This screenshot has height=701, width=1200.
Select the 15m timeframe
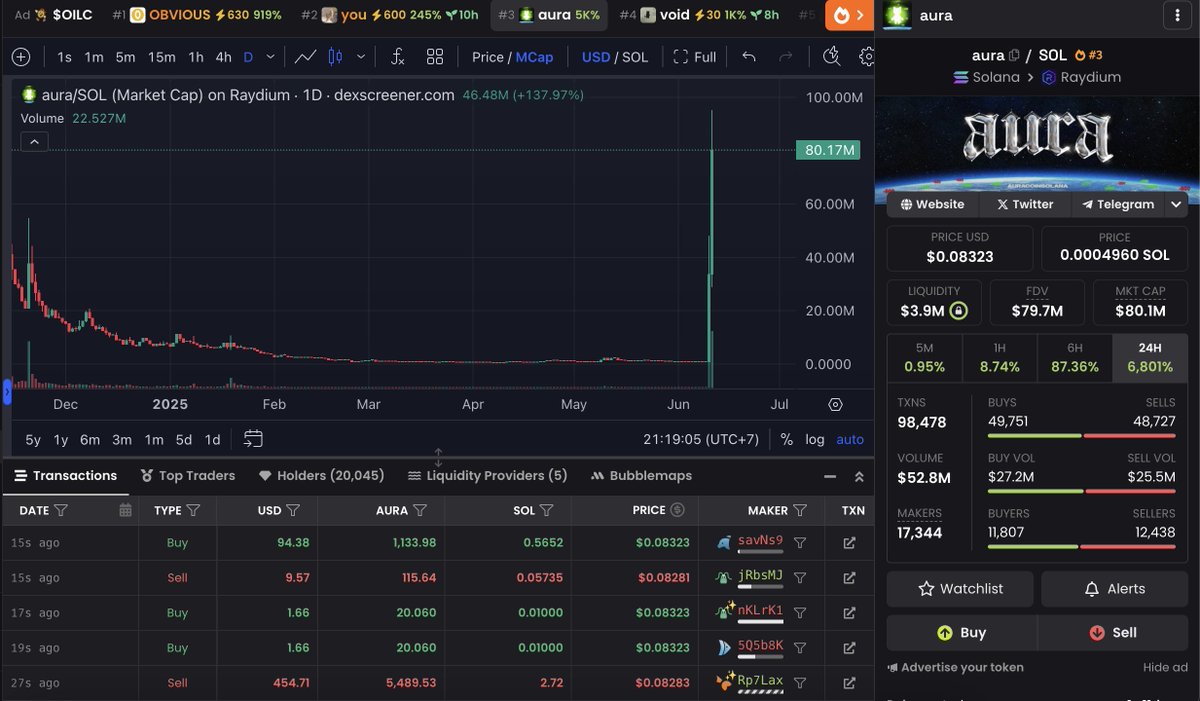[x=161, y=57]
